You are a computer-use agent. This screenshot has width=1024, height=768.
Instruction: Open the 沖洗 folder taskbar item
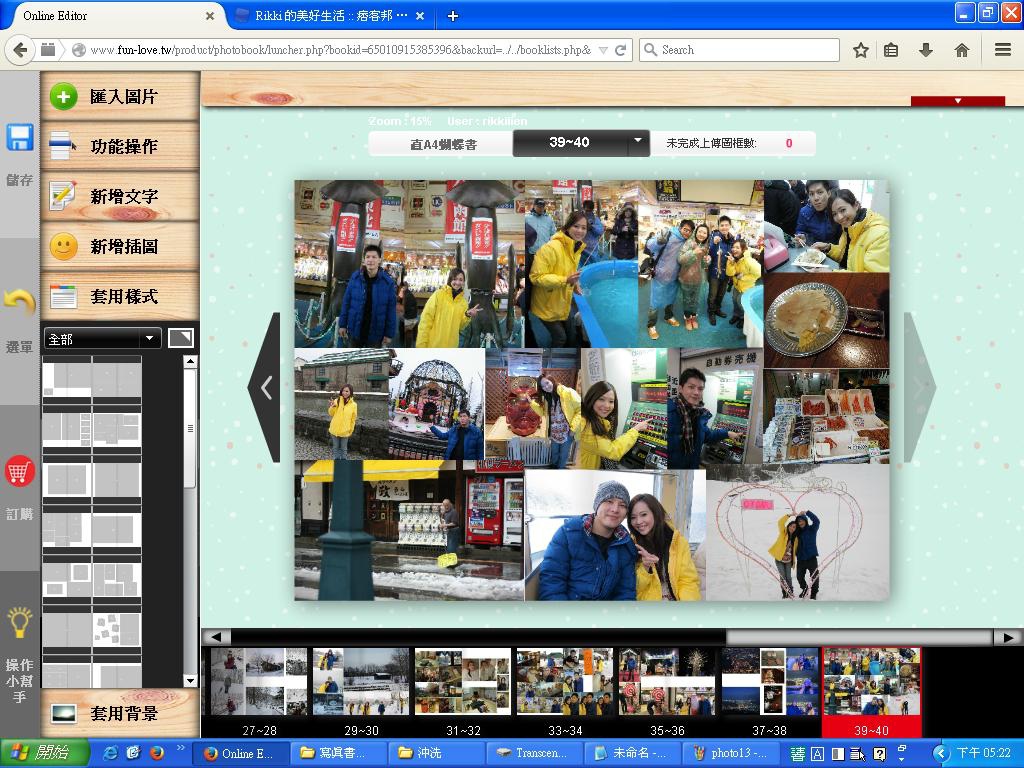[x=436, y=753]
